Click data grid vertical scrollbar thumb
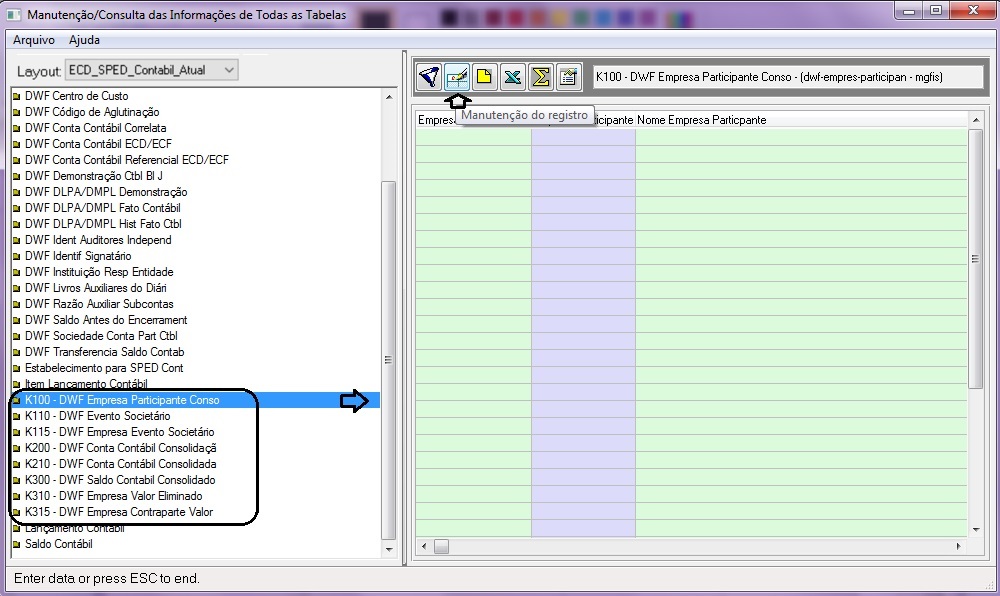Image resolution: width=1000 pixels, height=596 pixels. point(976,258)
